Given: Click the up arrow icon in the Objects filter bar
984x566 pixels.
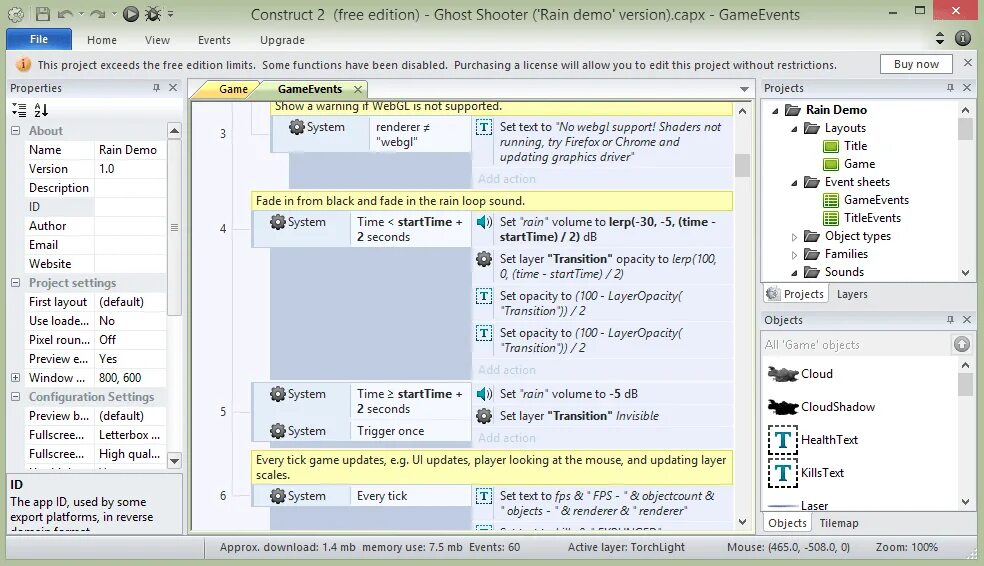Looking at the screenshot, I should [x=961, y=344].
